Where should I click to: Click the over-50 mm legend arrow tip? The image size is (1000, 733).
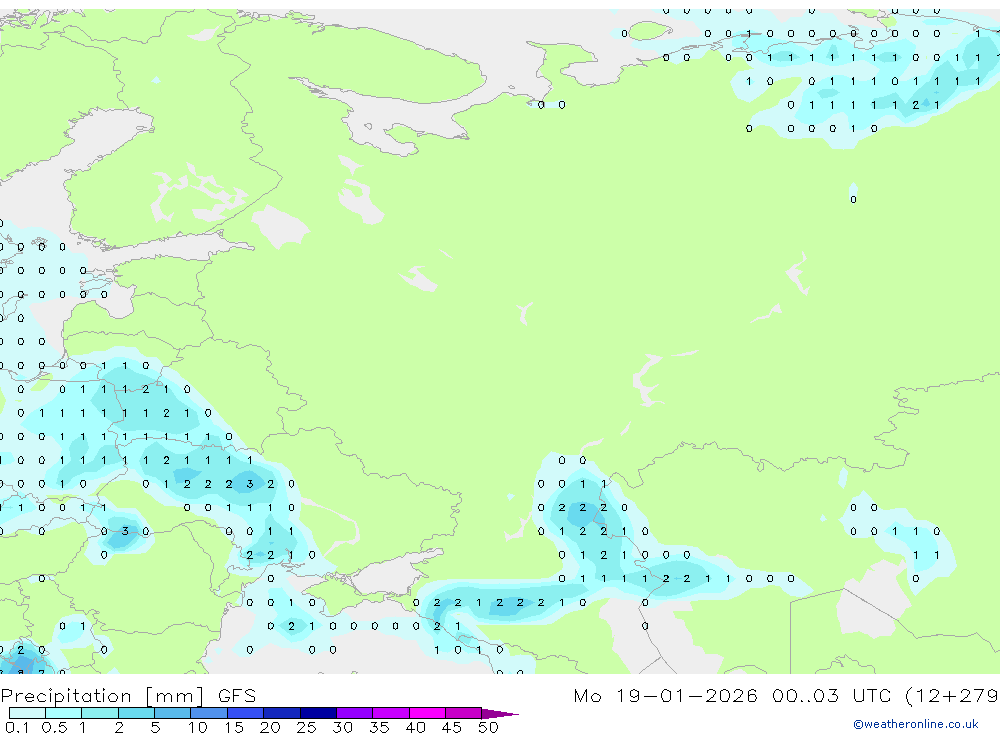(501, 714)
